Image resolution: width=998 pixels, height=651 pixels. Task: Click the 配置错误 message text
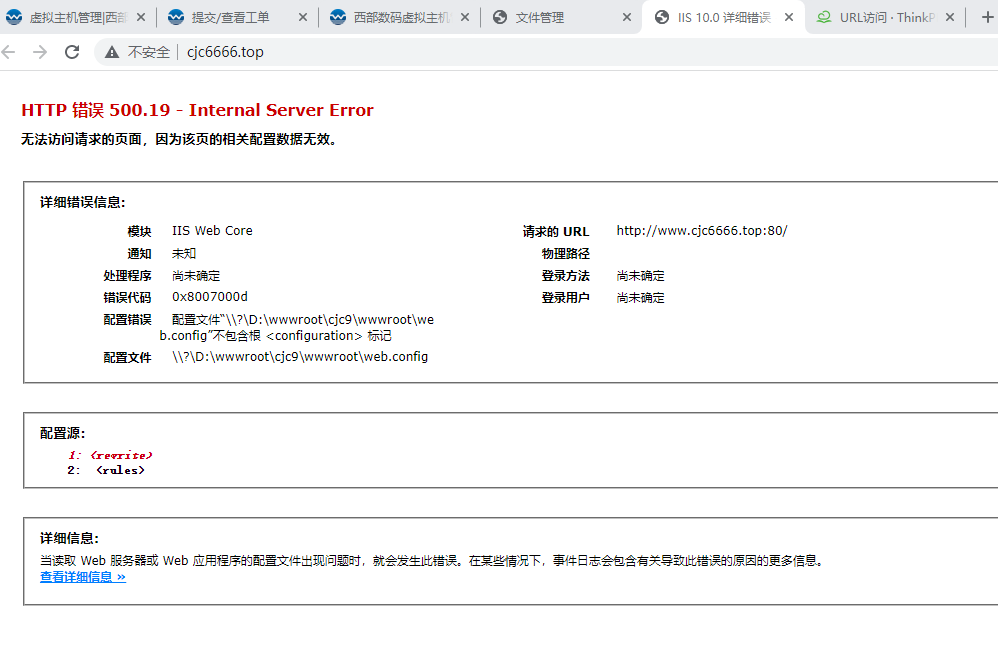[297, 328]
